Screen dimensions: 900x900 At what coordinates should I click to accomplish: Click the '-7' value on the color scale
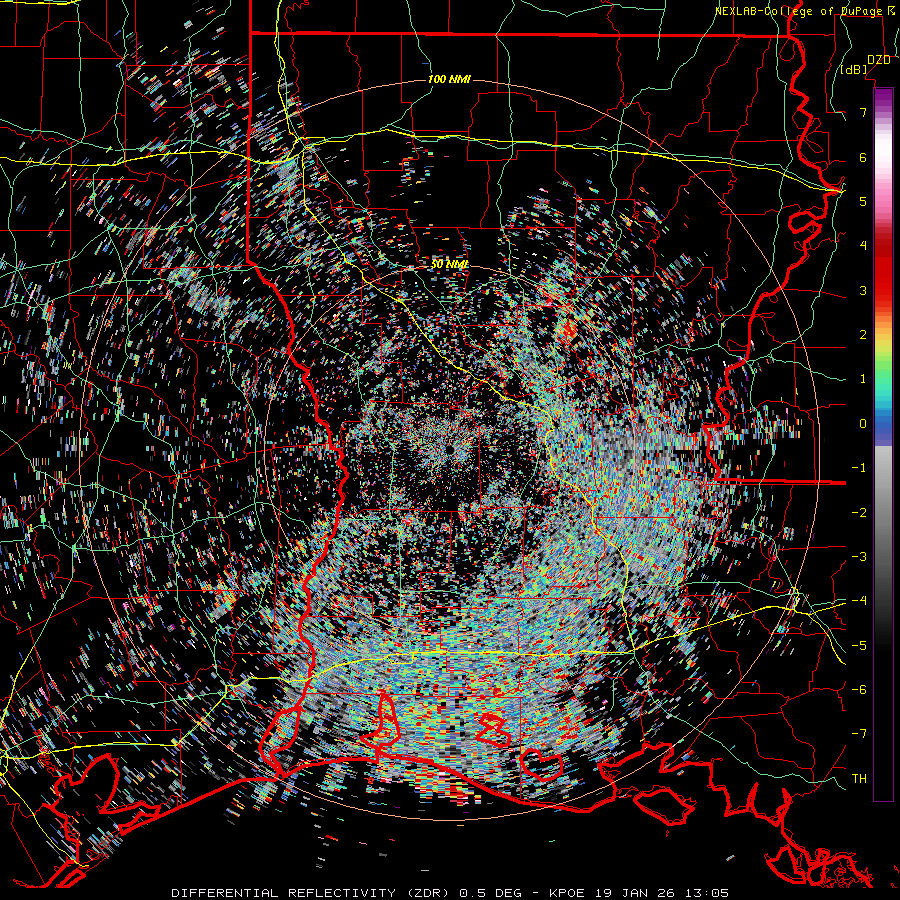[859, 734]
